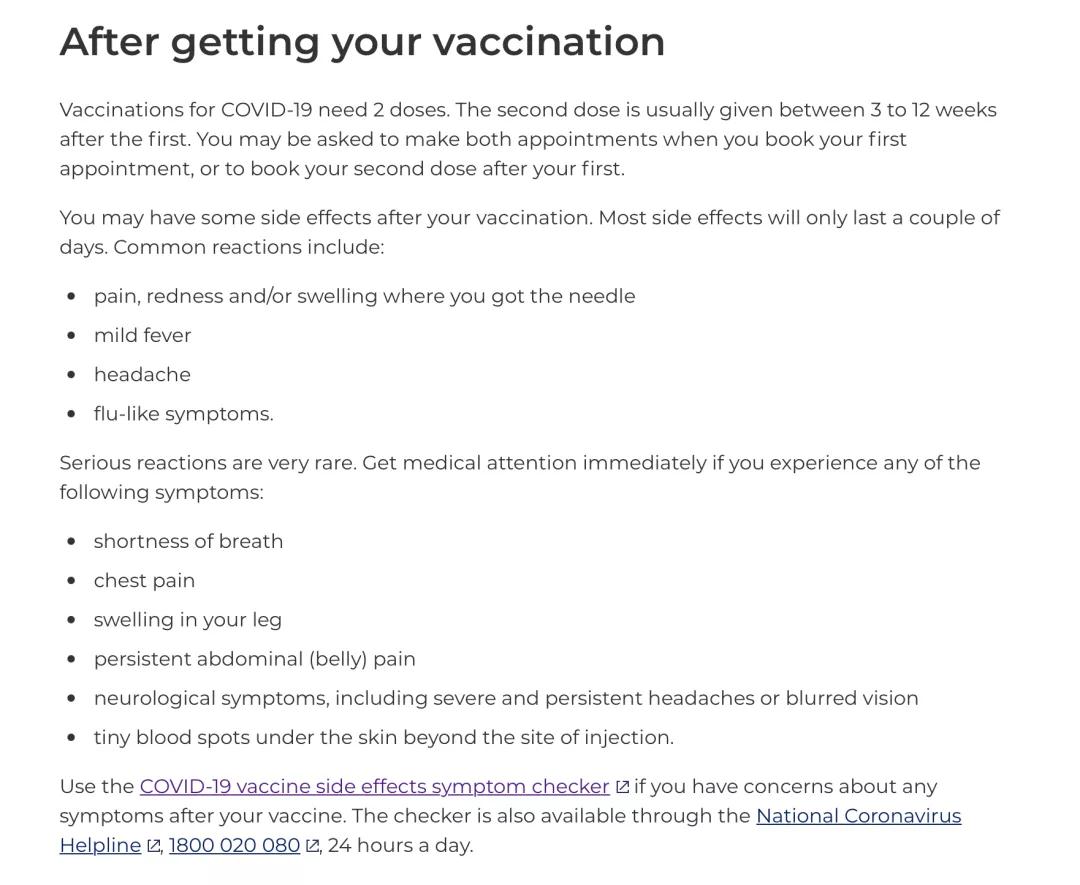
Task: Click the 'mild fever' bullet item
Action: tap(143, 335)
